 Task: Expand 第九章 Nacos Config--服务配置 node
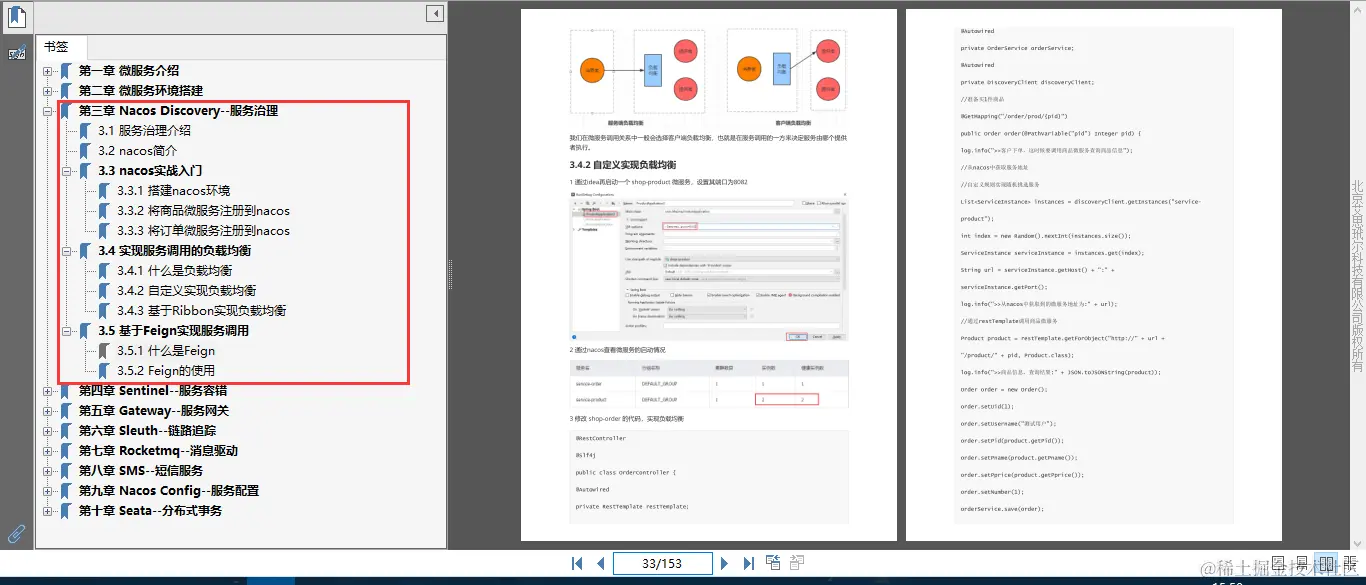(48, 491)
